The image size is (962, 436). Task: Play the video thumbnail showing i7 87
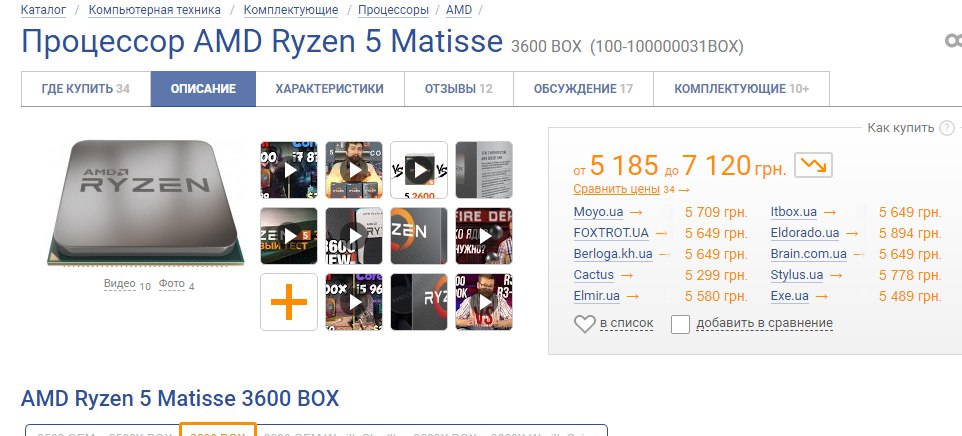(x=289, y=170)
